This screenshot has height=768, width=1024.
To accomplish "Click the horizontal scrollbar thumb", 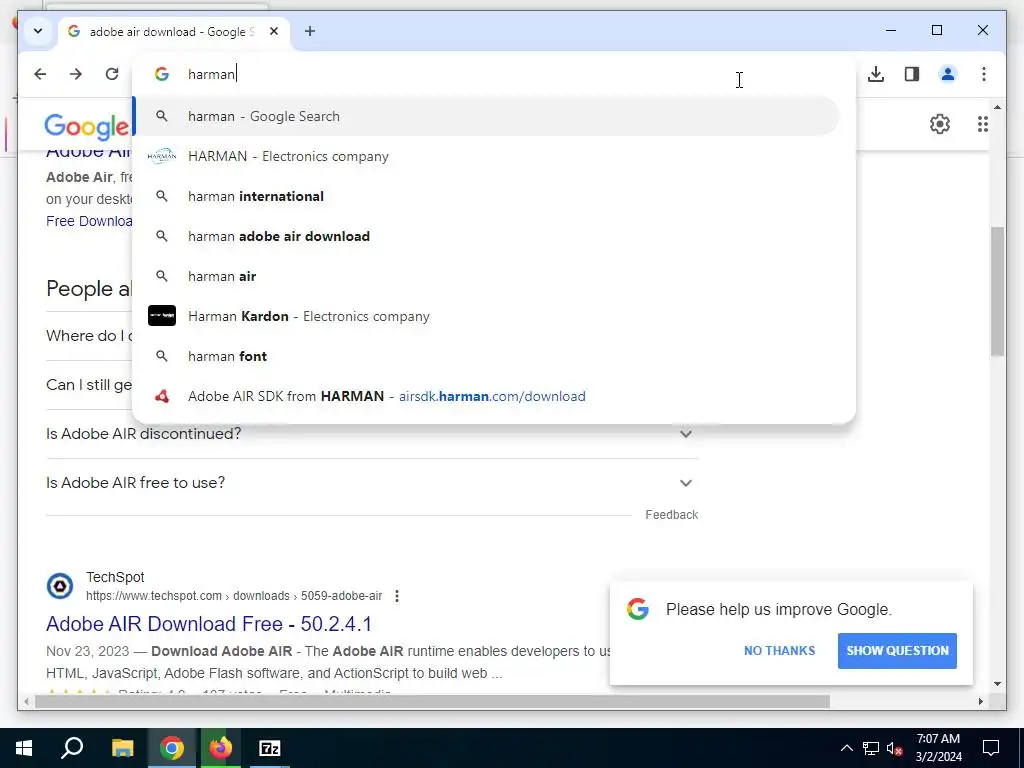I will [432, 701].
